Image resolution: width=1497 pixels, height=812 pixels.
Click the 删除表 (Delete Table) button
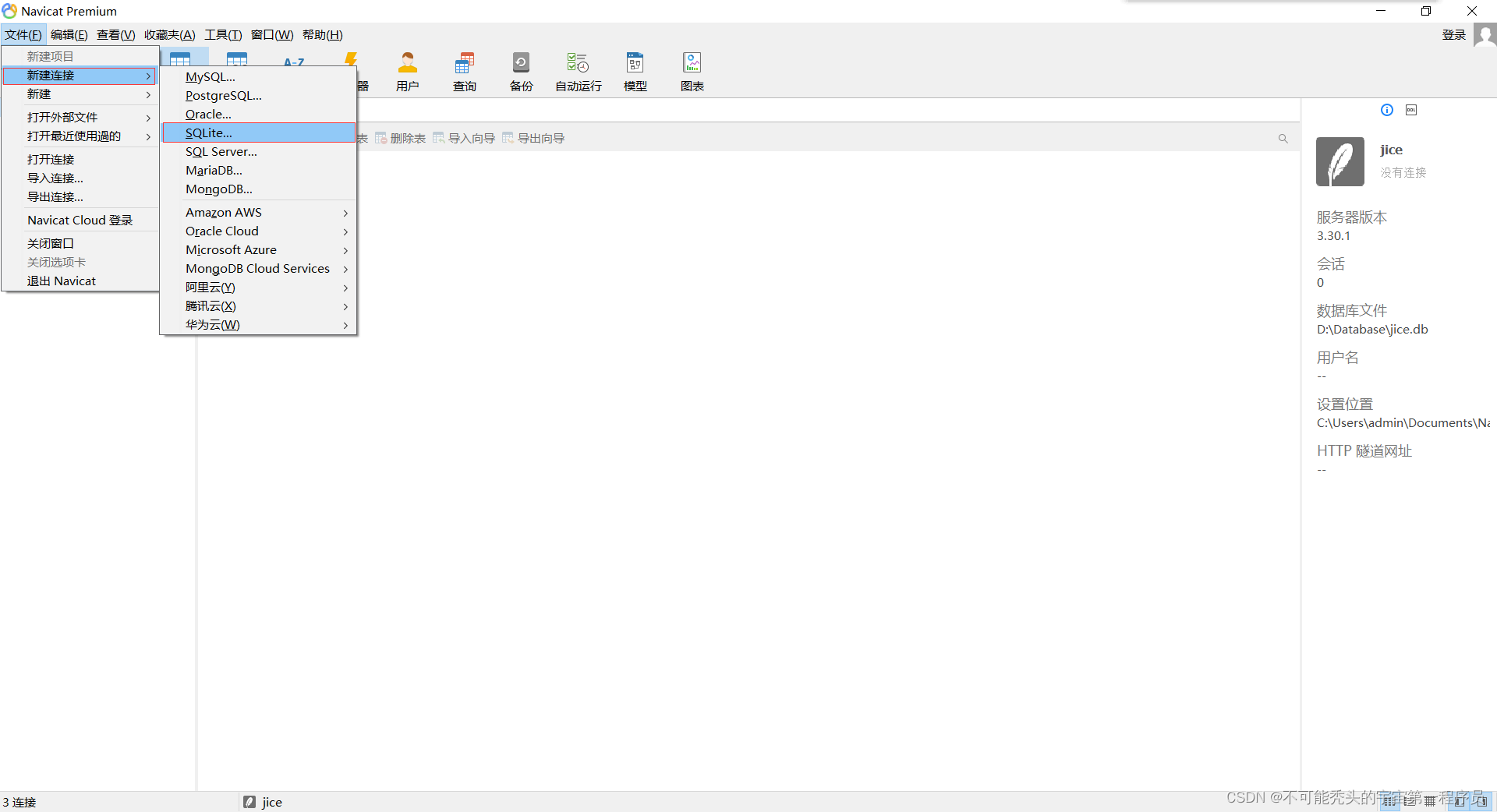click(400, 138)
